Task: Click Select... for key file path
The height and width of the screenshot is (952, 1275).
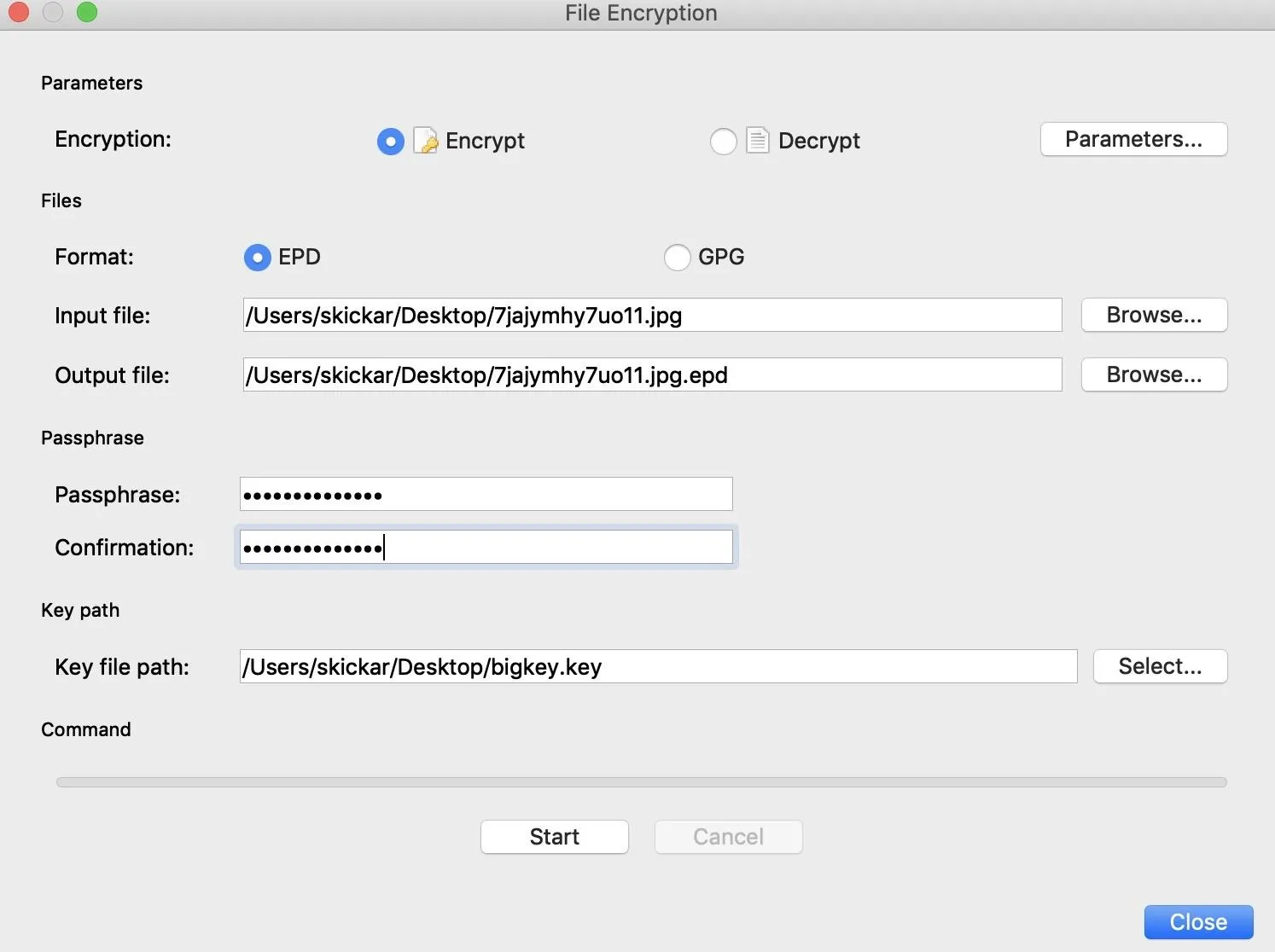Action: (1160, 666)
